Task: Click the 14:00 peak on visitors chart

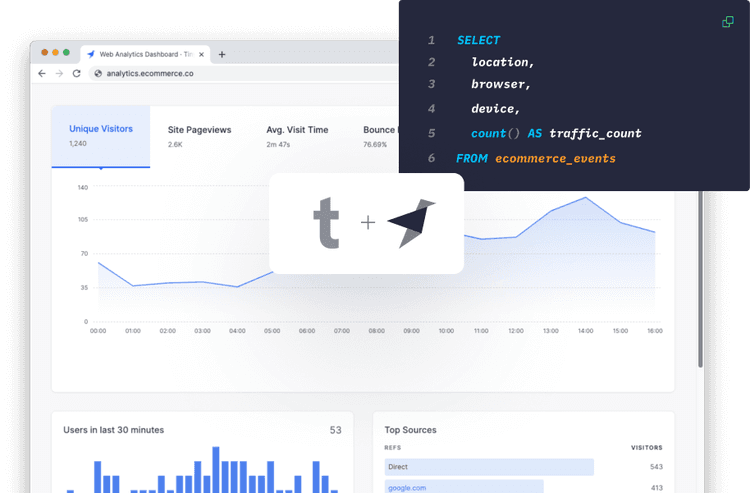Action: (585, 197)
